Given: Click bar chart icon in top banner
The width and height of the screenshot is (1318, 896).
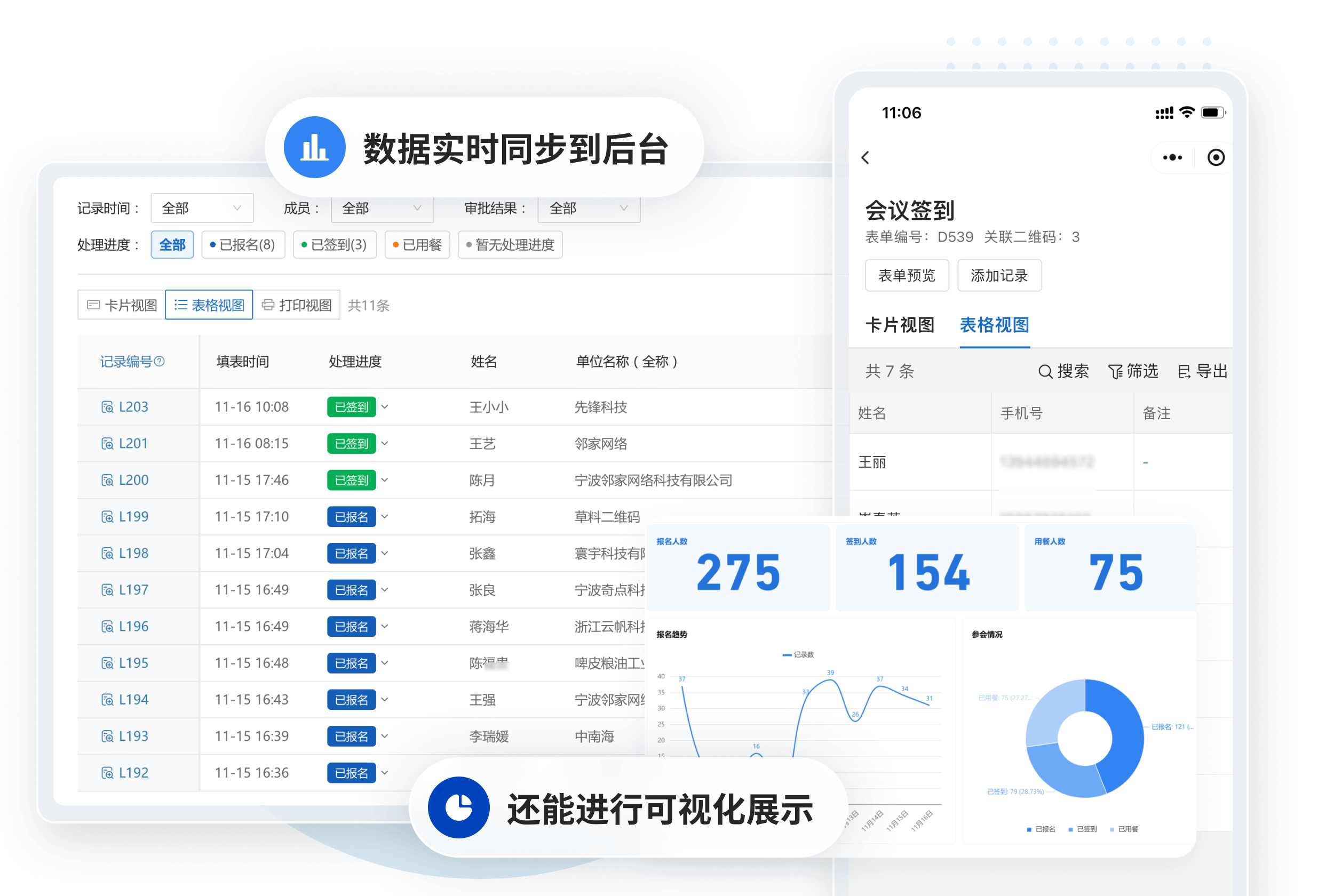Looking at the screenshot, I should pos(315,147).
